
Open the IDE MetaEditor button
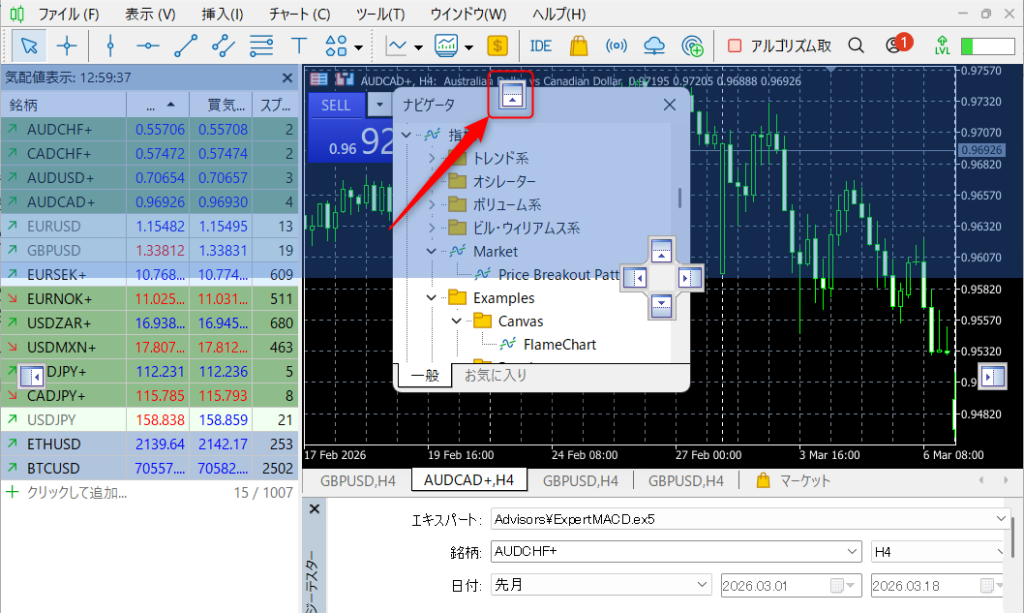click(541, 45)
